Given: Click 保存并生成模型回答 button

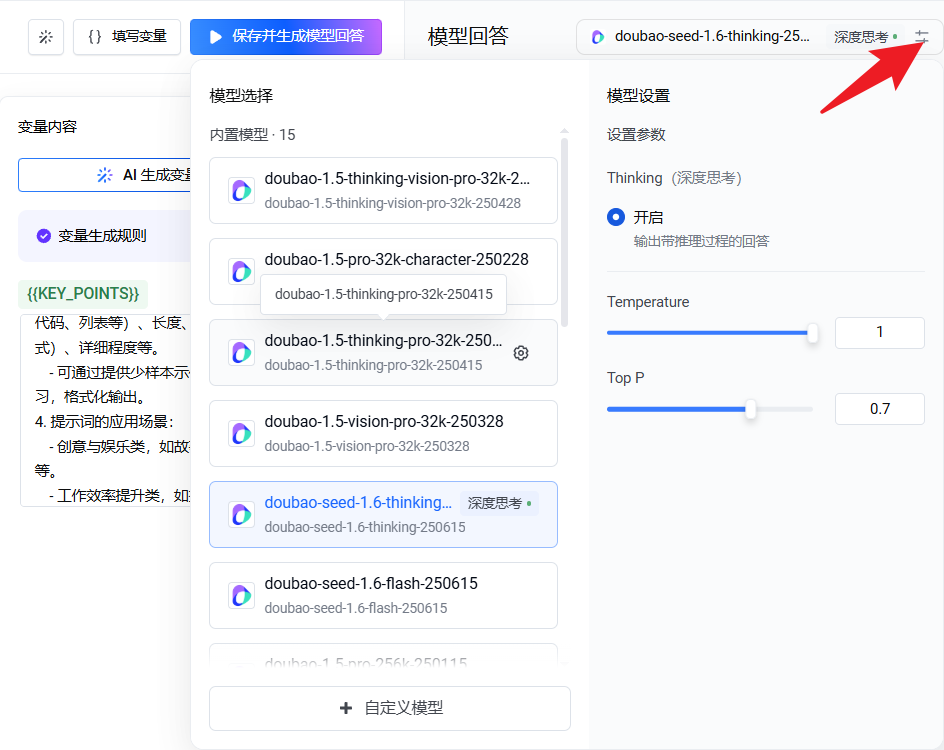Looking at the screenshot, I should coord(286,37).
